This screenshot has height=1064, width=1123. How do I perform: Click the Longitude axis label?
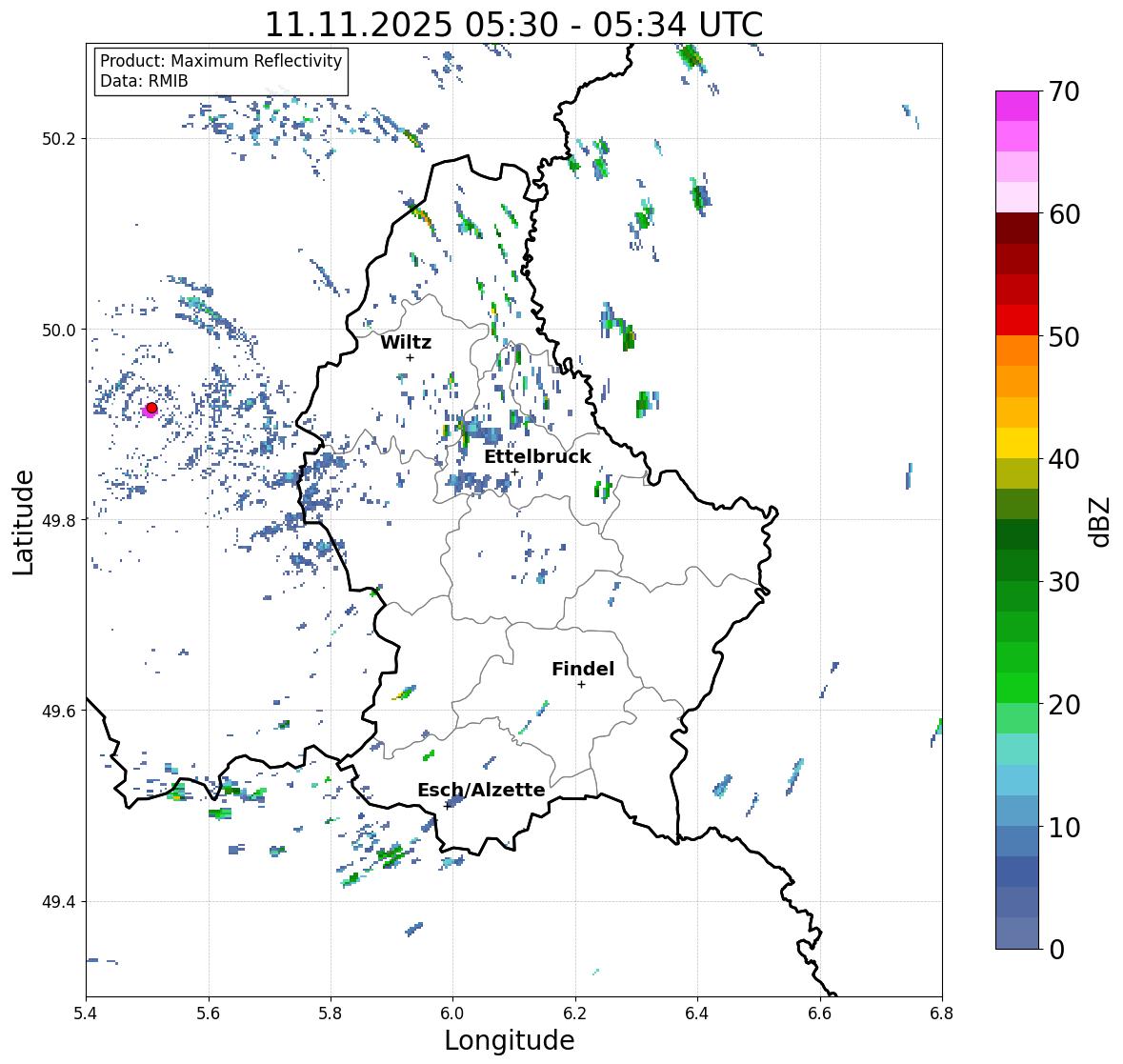point(510,1040)
